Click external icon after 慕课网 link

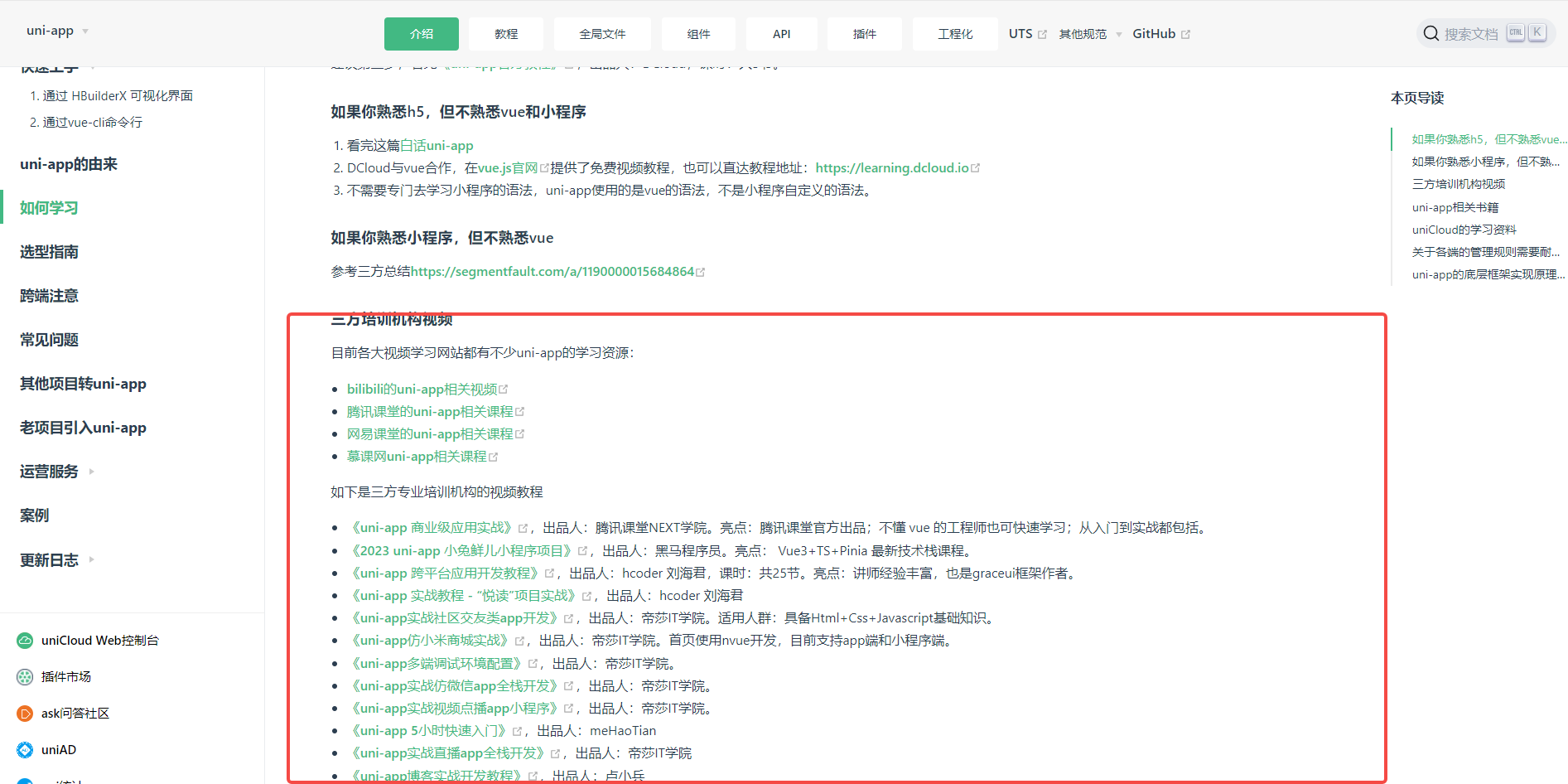point(494,457)
